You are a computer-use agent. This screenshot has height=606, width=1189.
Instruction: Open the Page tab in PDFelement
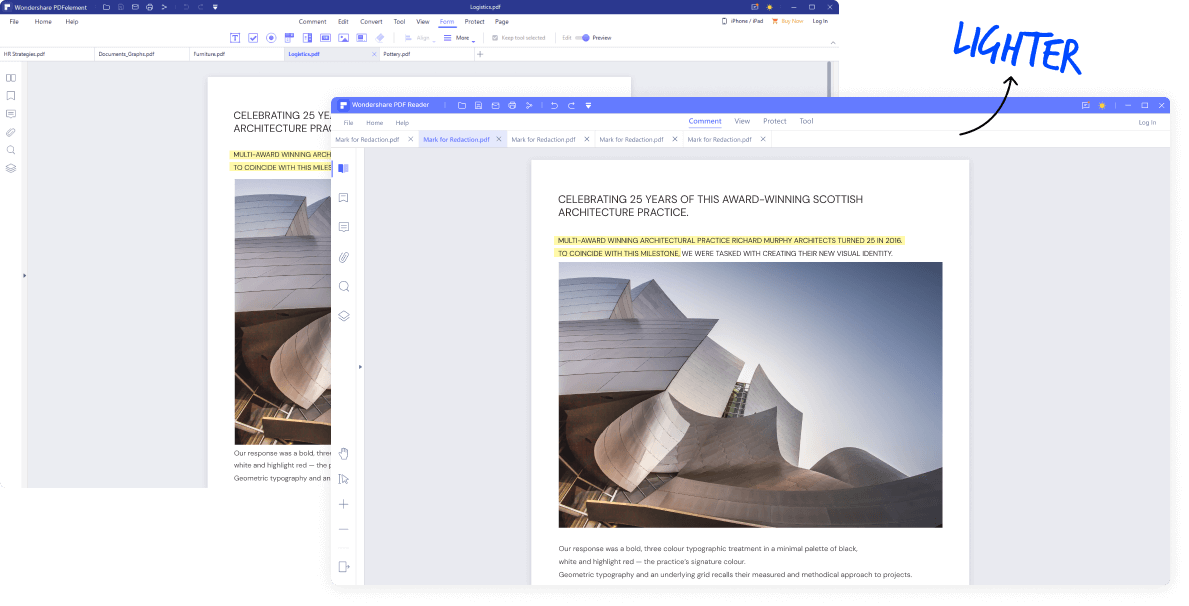pos(502,22)
